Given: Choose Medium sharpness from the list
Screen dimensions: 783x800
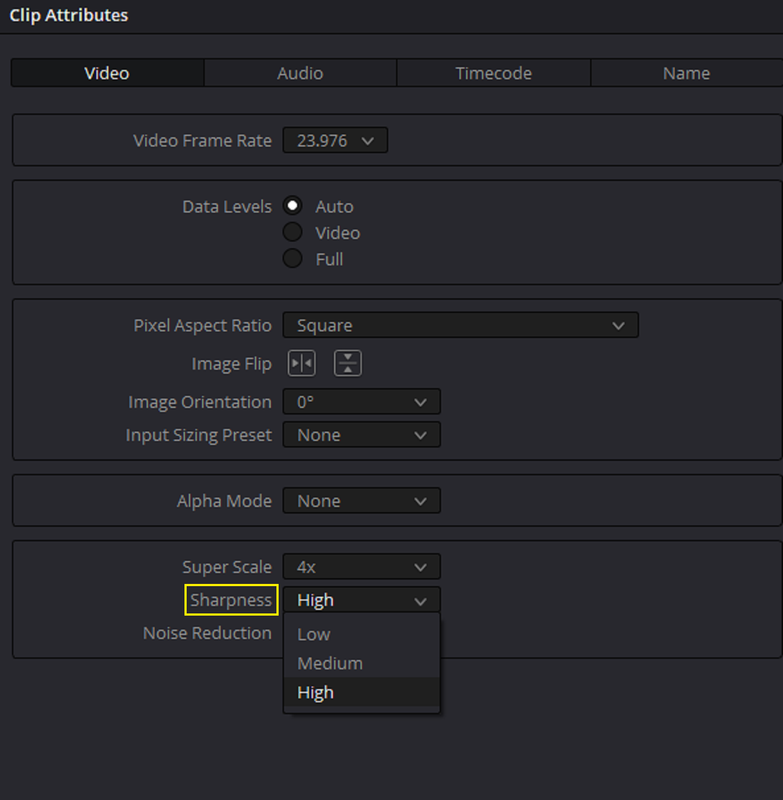Looking at the screenshot, I should (x=362, y=663).
